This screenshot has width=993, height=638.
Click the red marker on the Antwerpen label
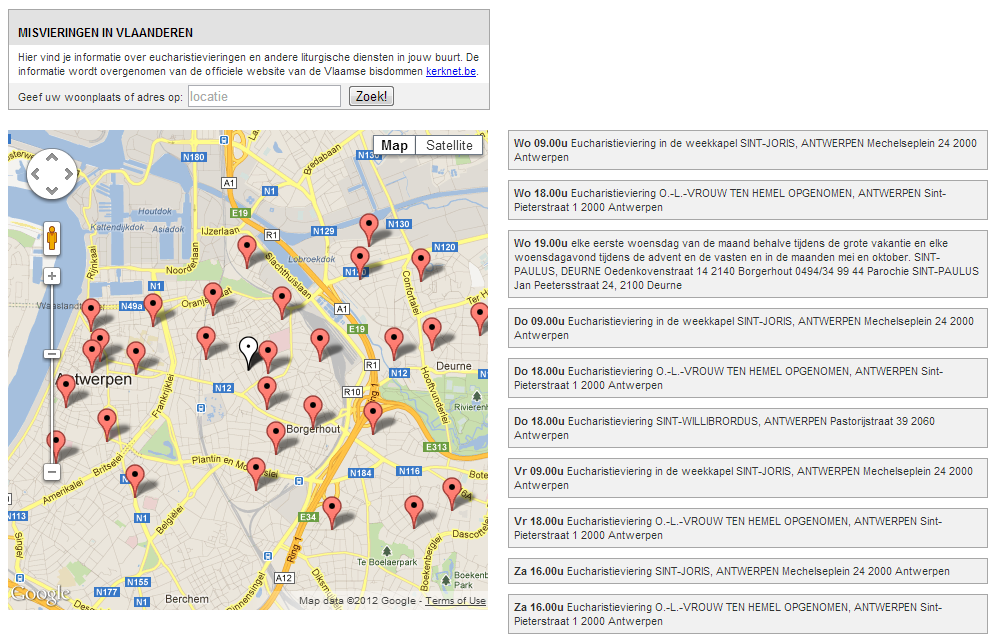pos(66,388)
